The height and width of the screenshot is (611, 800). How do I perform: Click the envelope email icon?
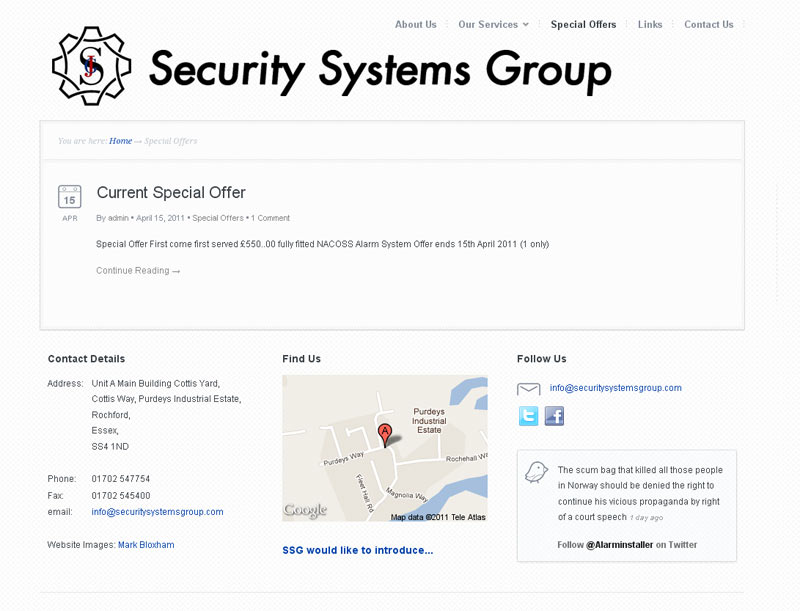[x=528, y=389]
